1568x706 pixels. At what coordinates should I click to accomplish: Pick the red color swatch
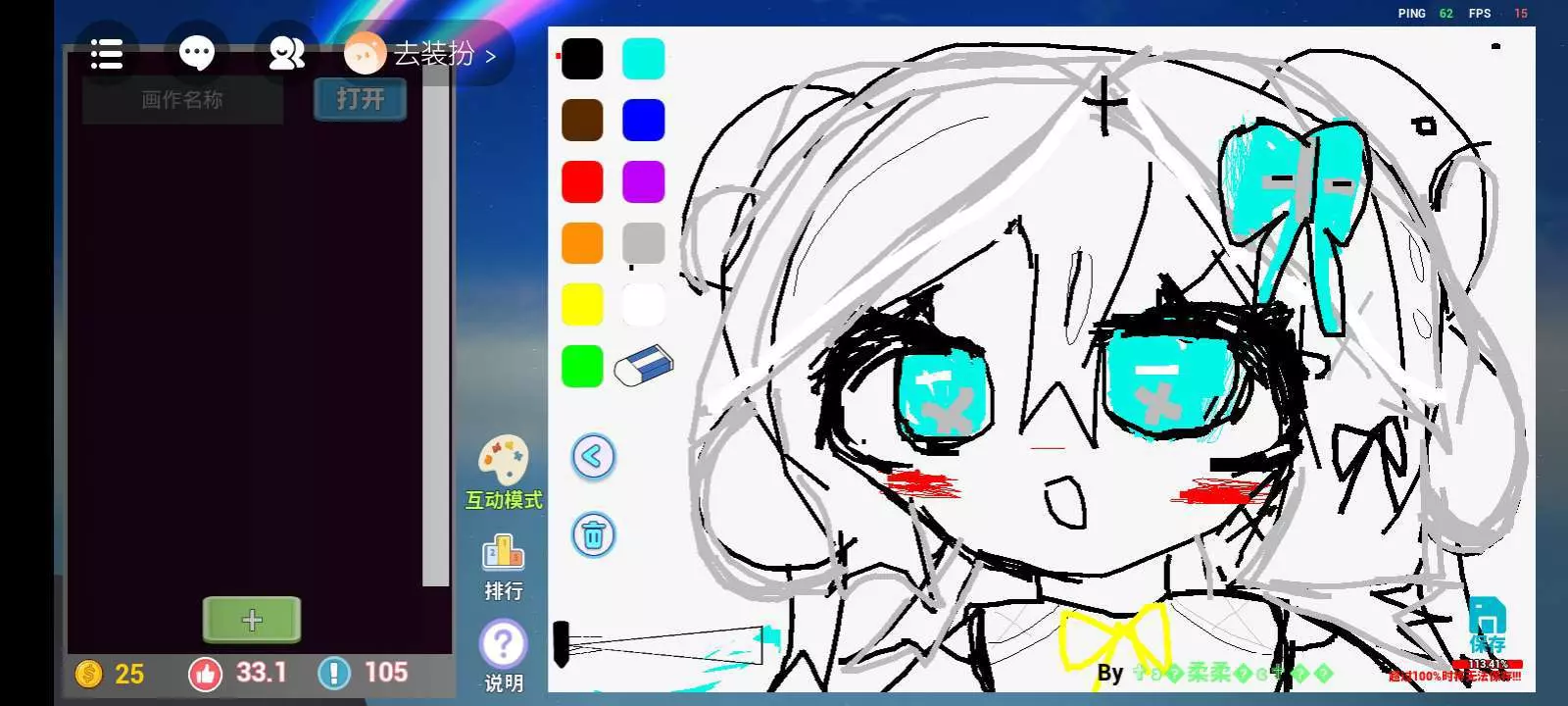coord(582,182)
